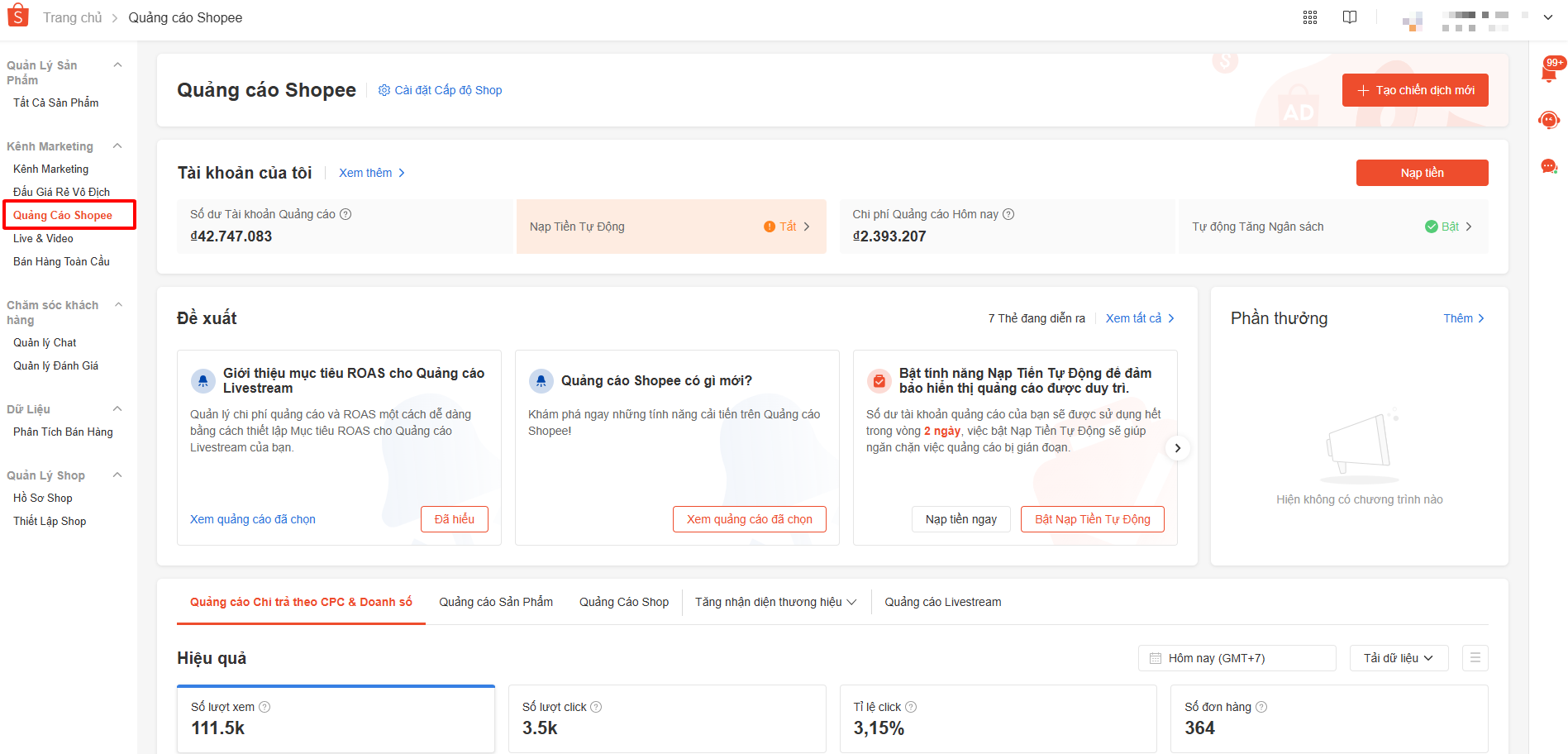
Task: Switch to Quảng Cáo Shop tab
Action: click(624, 602)
